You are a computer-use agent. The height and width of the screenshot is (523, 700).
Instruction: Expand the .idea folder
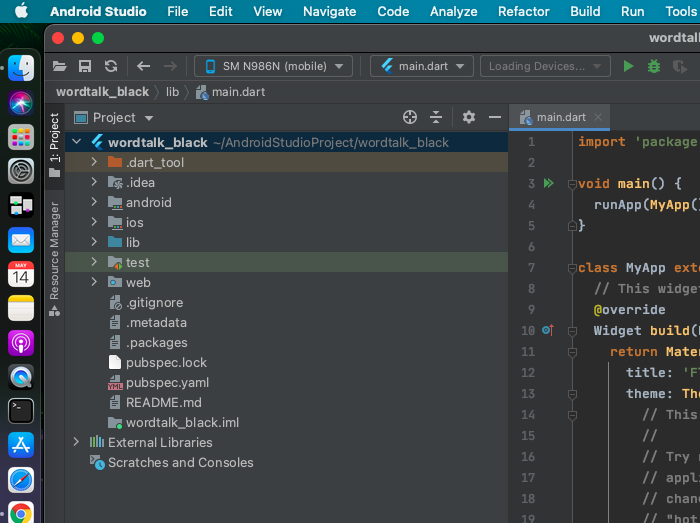[94, 182]
